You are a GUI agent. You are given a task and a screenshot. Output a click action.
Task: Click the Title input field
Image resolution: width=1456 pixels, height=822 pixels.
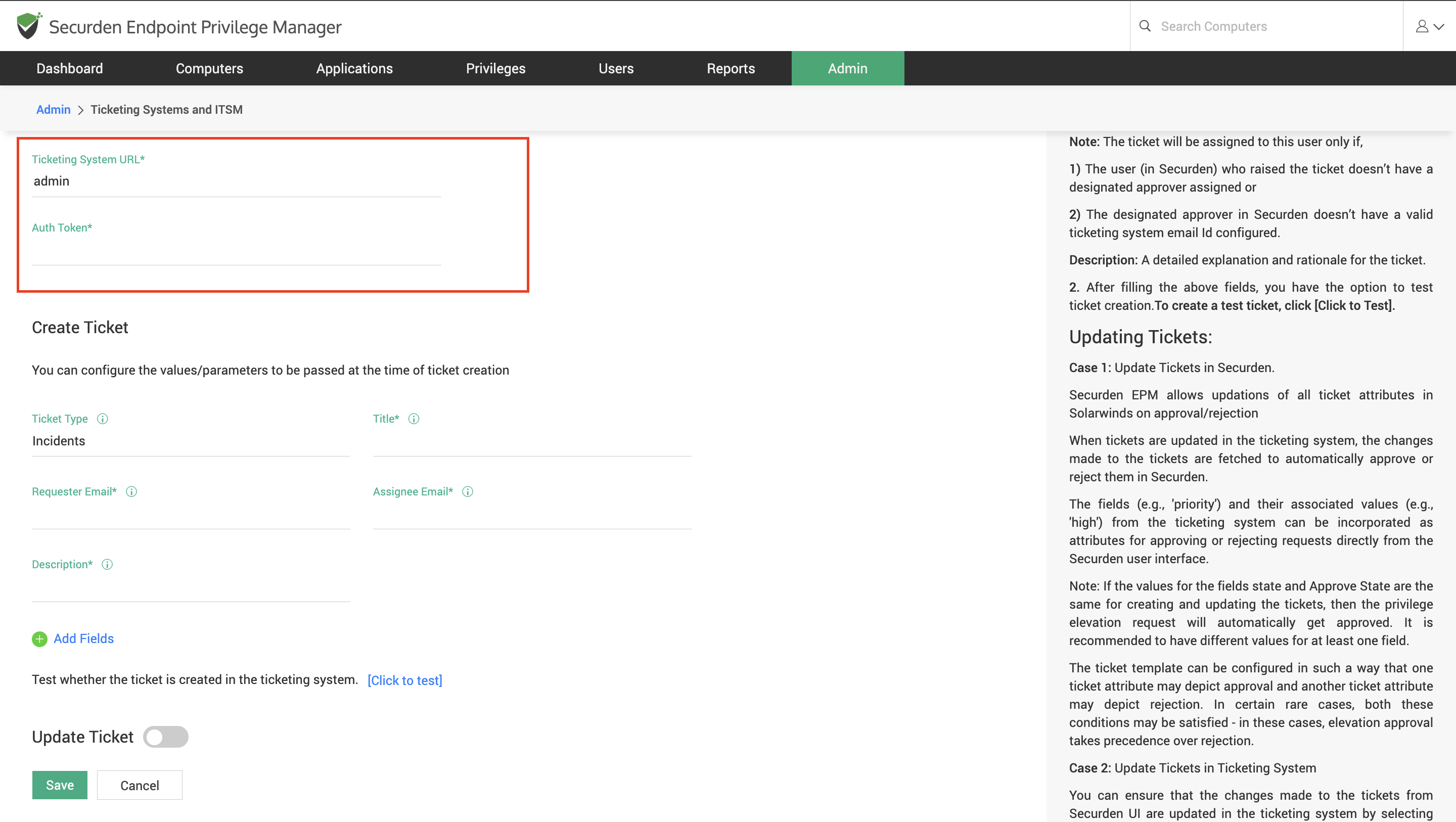[x=532, y=442]
